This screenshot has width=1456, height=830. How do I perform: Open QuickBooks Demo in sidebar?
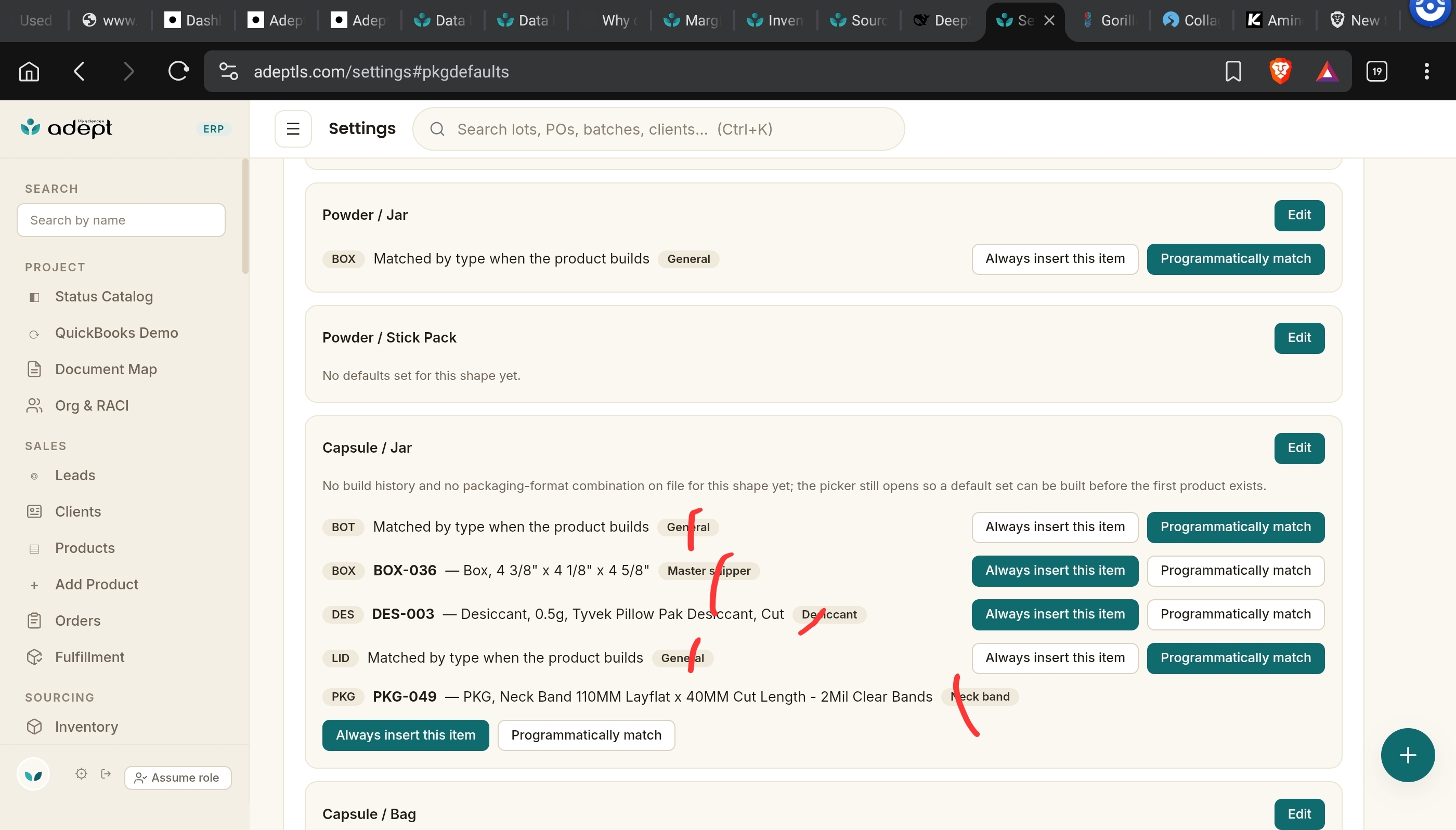pyautogui.click(x=116, y=333)
